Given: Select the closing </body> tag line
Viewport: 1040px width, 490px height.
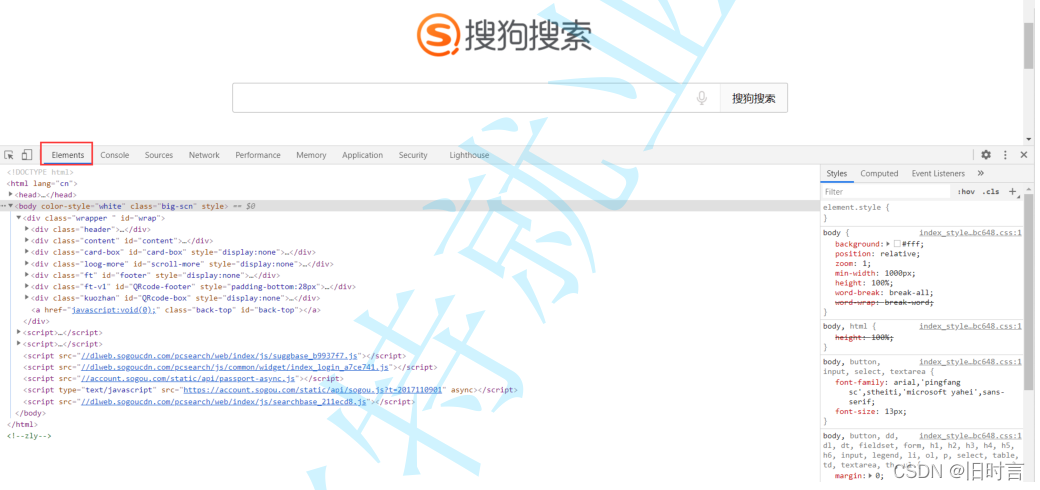Looking at the screenshot, I should tap(30, 413).
